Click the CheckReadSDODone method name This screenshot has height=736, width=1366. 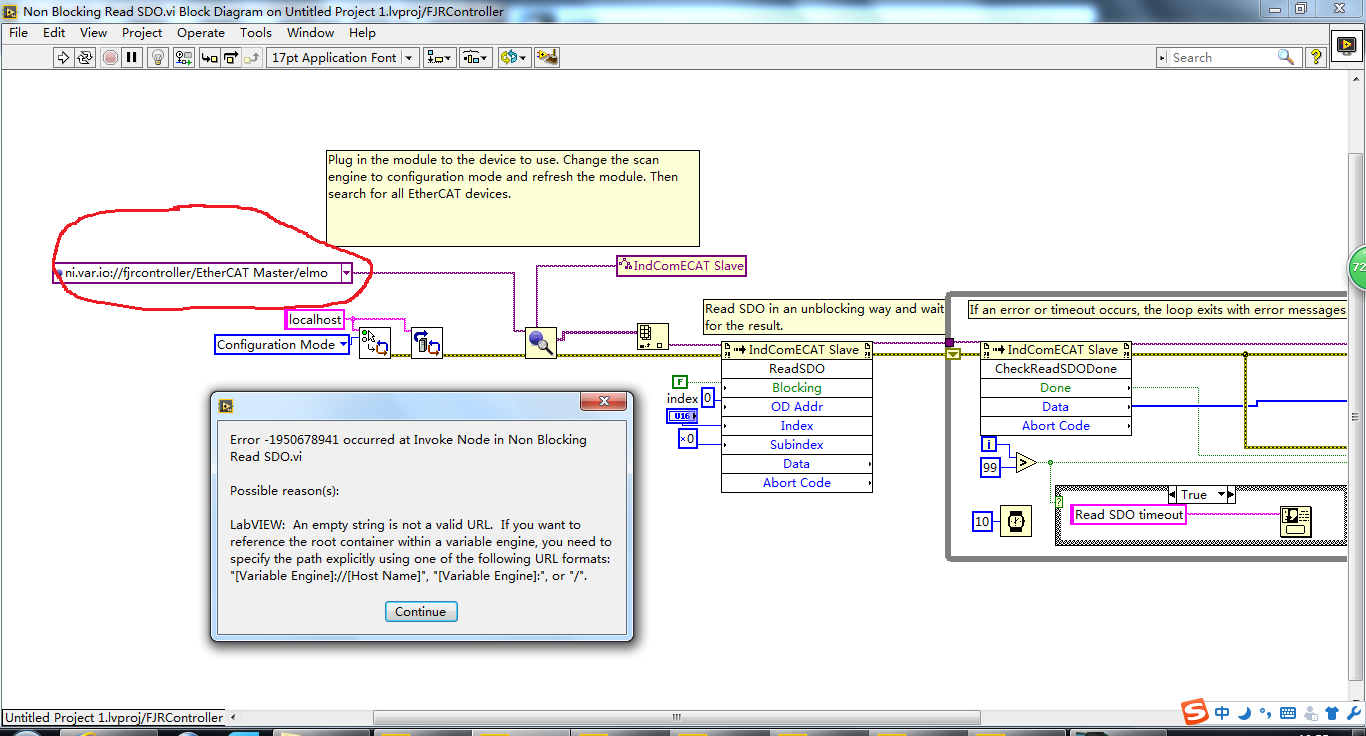1056,368
